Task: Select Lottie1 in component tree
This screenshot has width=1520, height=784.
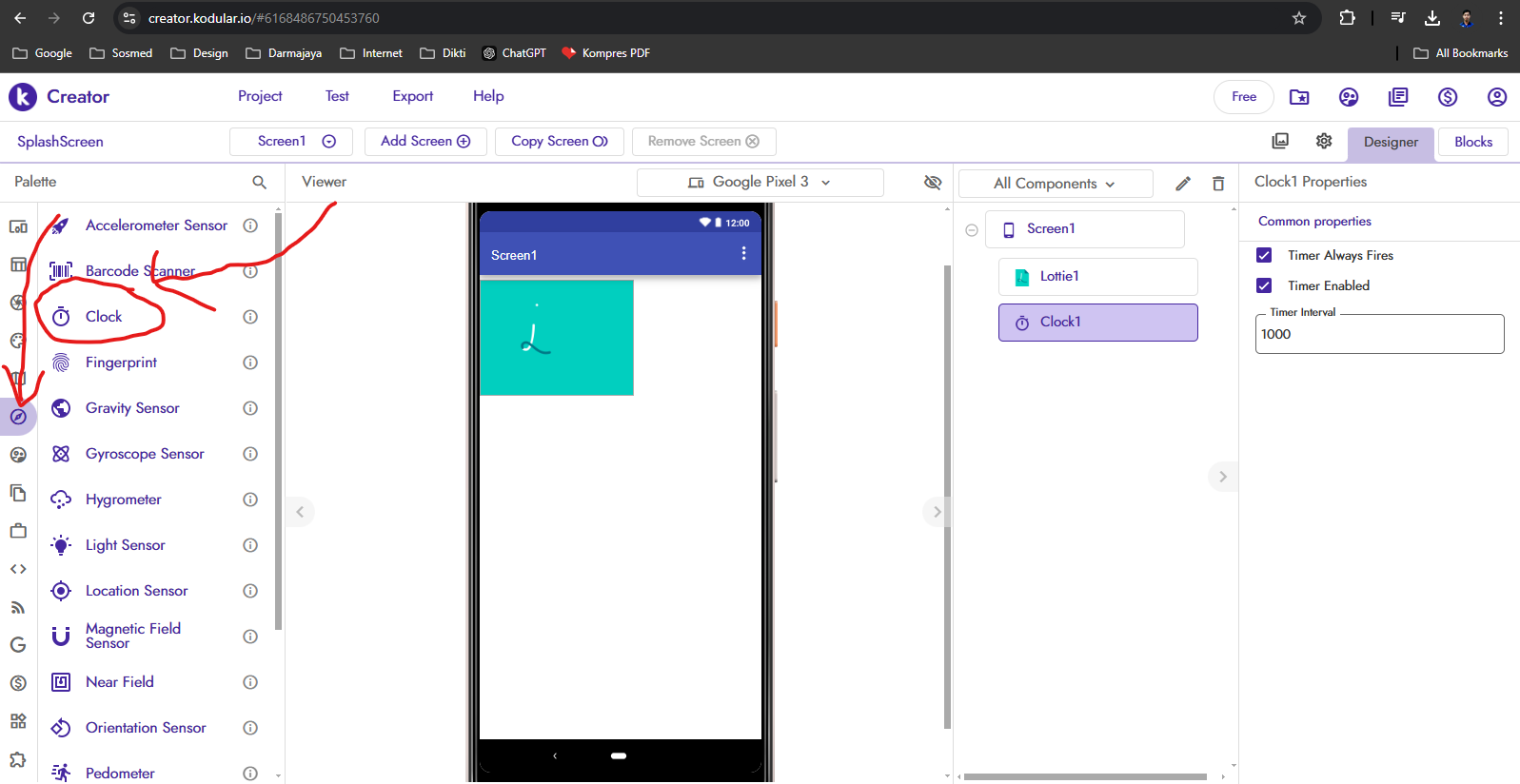Action: tap(1097, 277)
